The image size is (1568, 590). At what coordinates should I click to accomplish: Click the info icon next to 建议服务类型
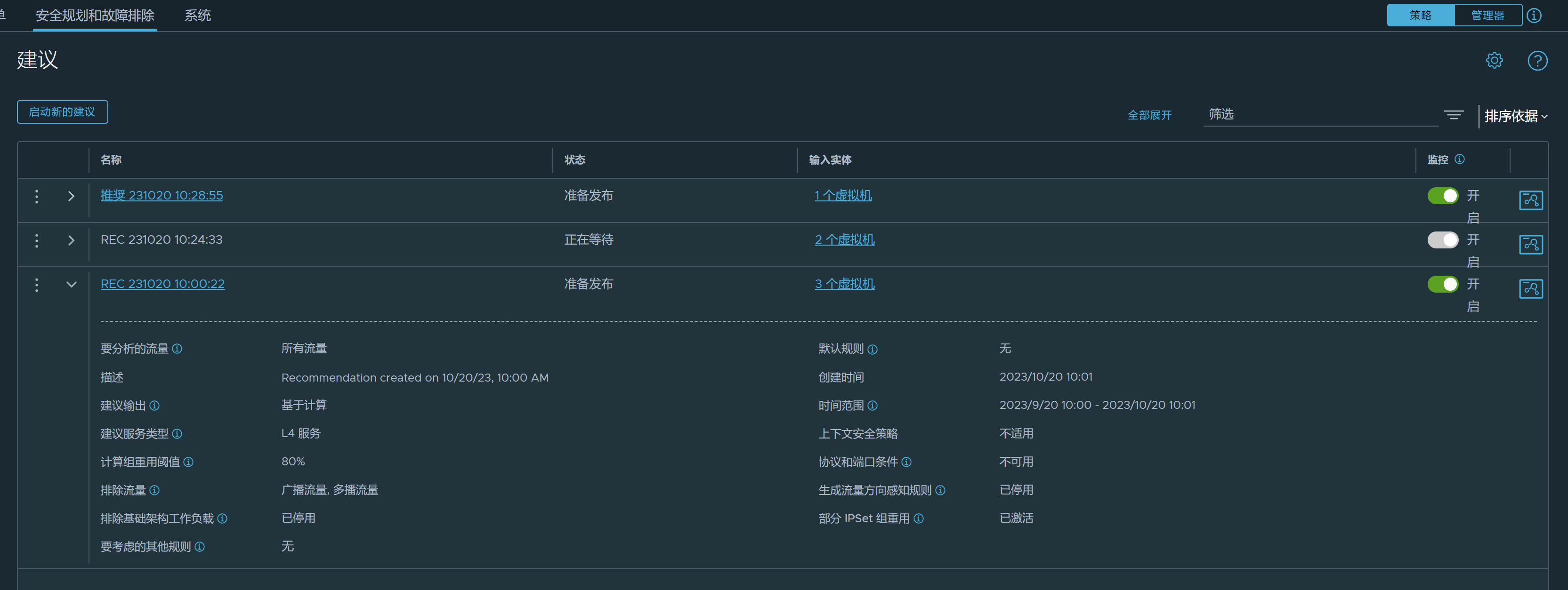[177, 434]
